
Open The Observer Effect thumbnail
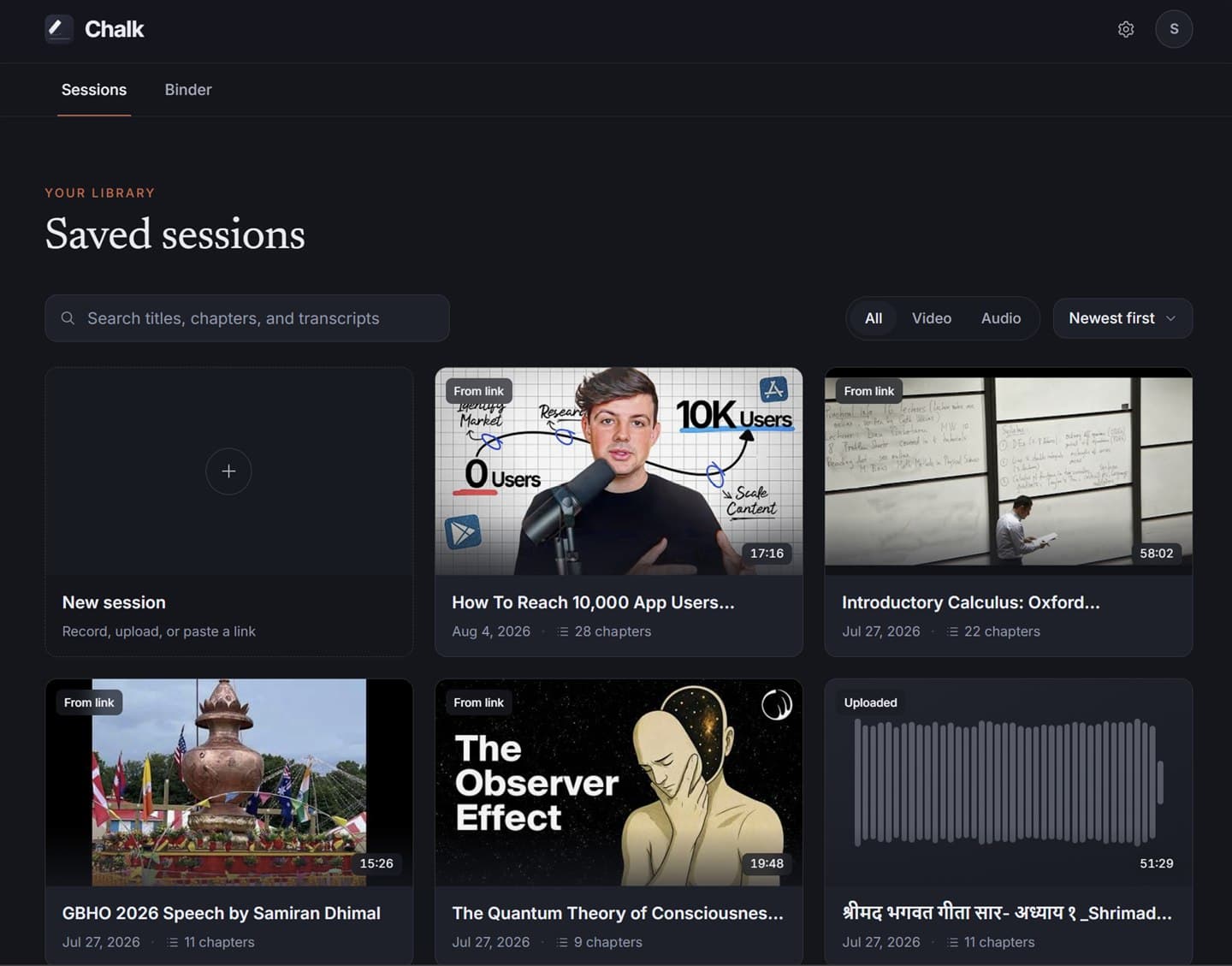pyautogui.click(x=619, y=782)
